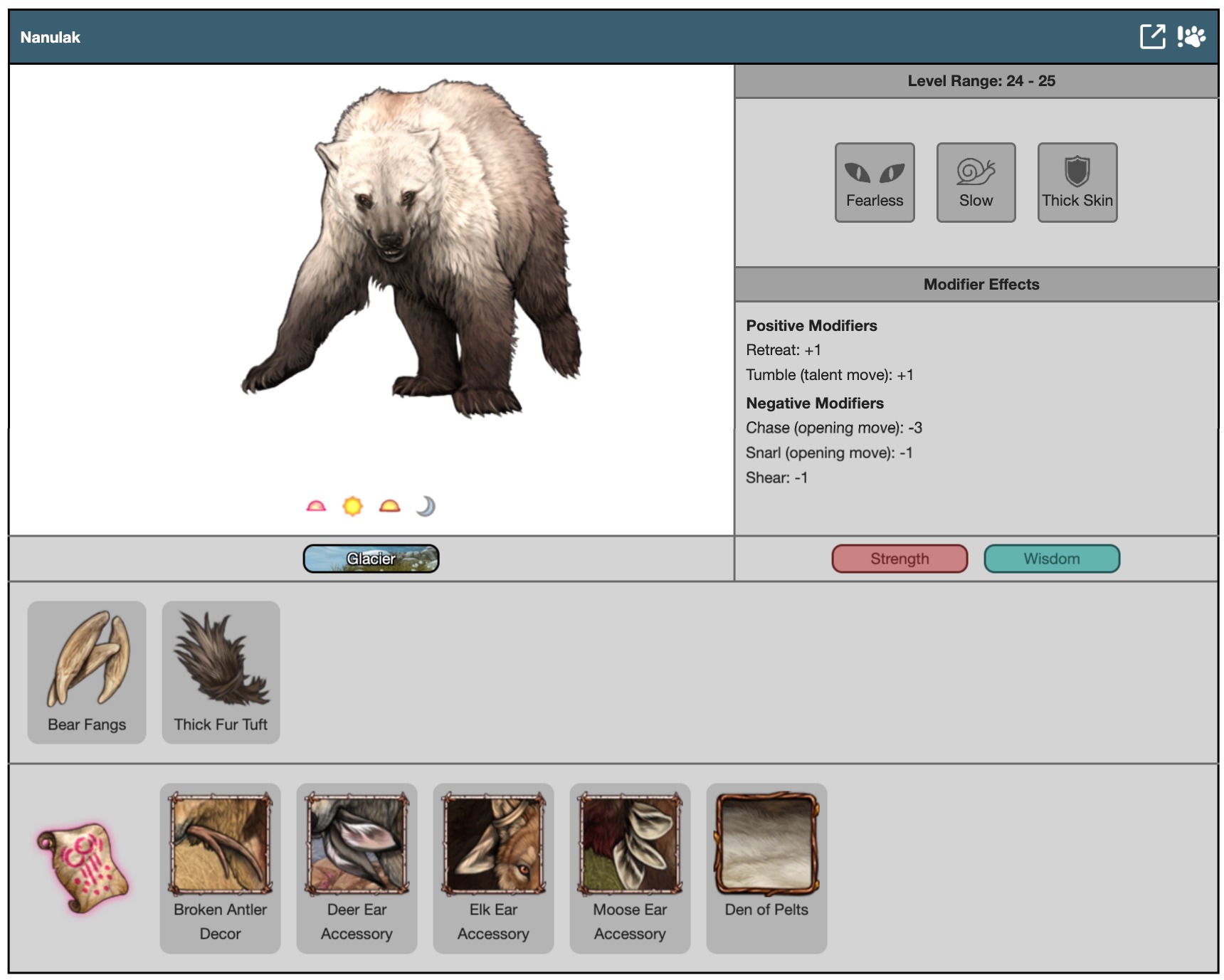
Task: Select the red Strength stat tag
Action: click(899, 559)
